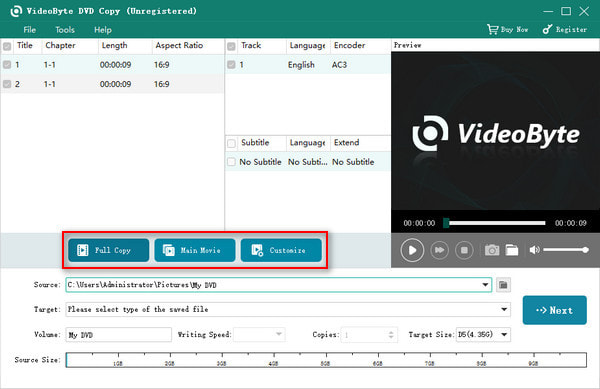Click the Volume name input field
Screen dimensions: 600x389
(119, 335)
